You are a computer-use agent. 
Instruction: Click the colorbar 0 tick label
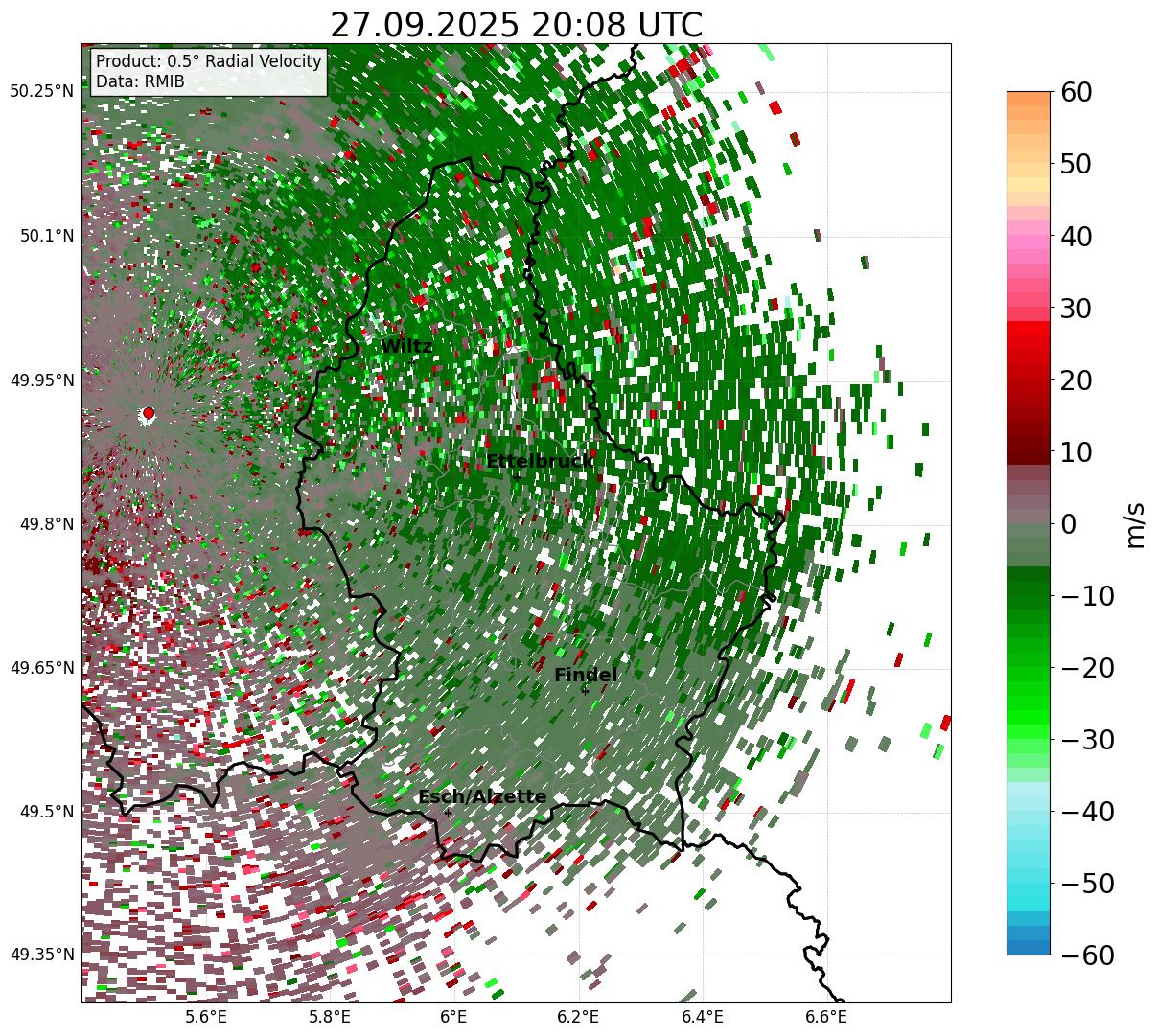coord(1068,524)
